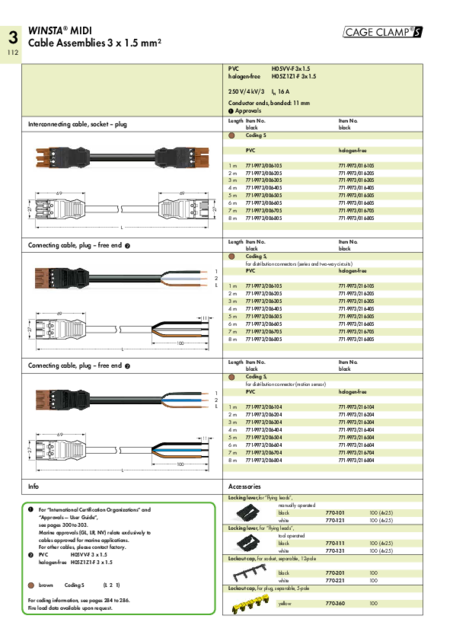The height and width of the screenshot is (641, 453).
Task: Click the 'Accessories' section heading
Action: 244,486
